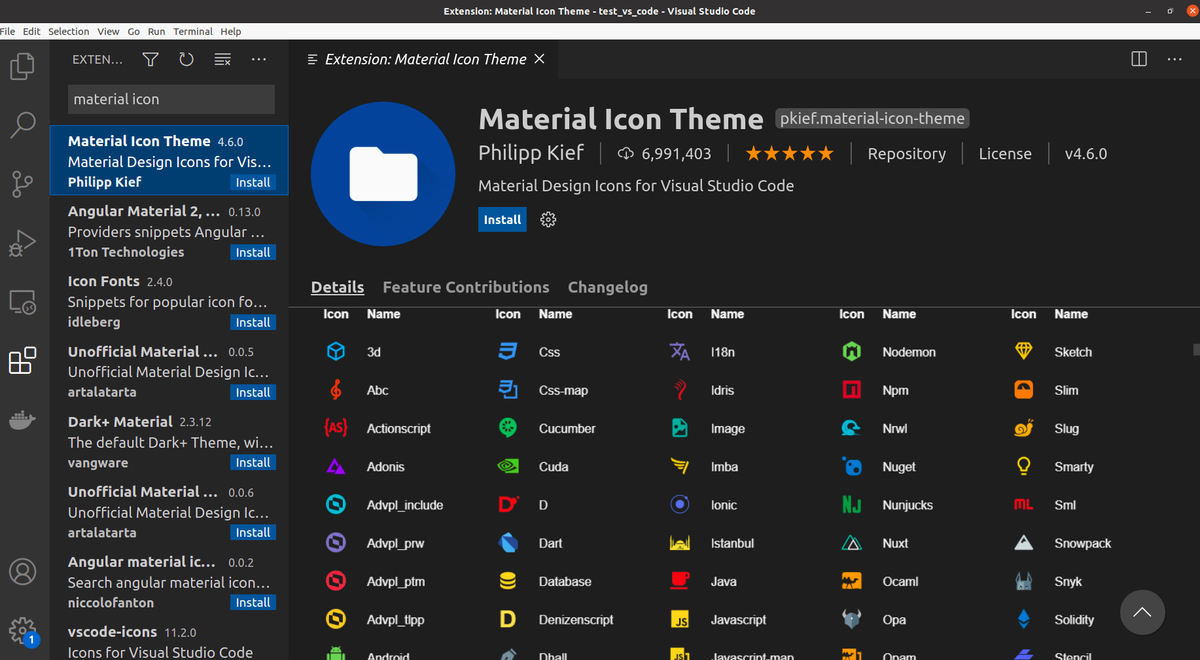Click the Nodemon icon in table
The image size is (1200, 660).
click(x=852, y=352)
